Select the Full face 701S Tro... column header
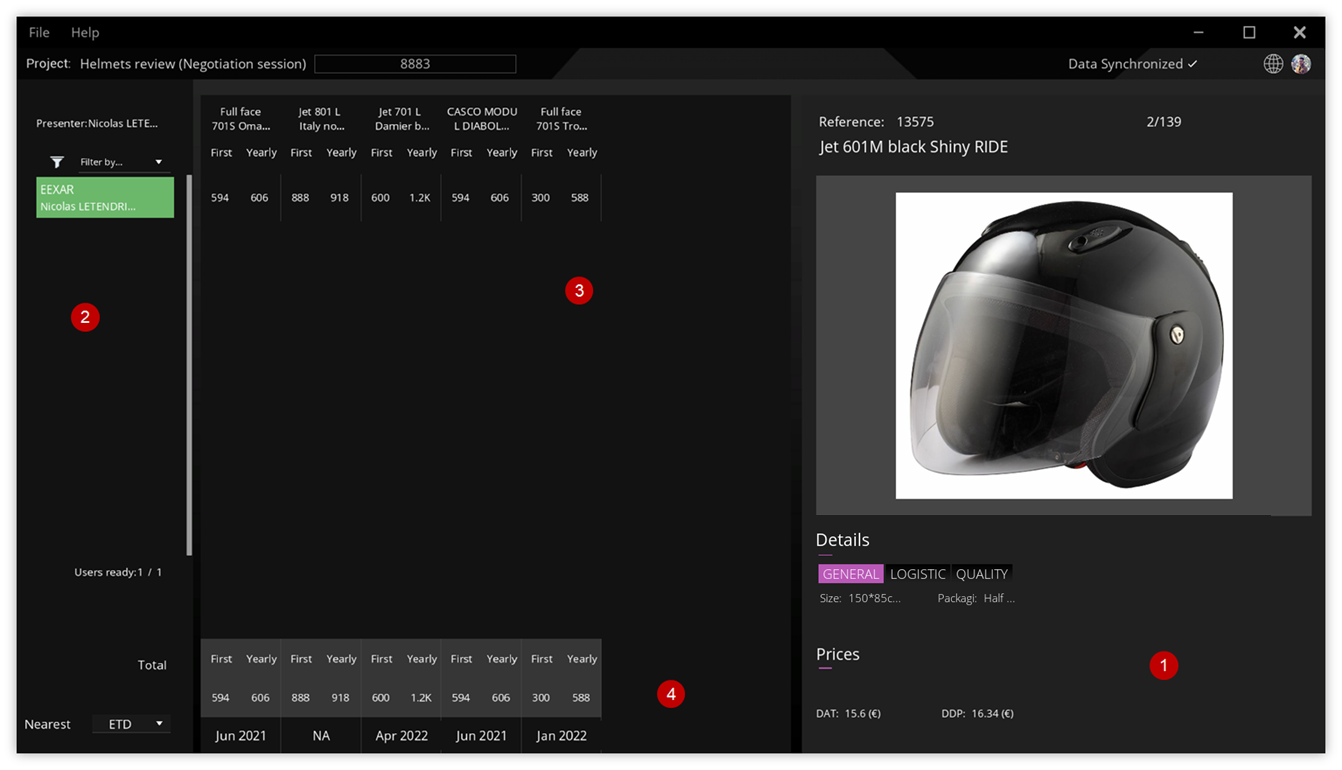1342x770 pixels. [561, 119]
